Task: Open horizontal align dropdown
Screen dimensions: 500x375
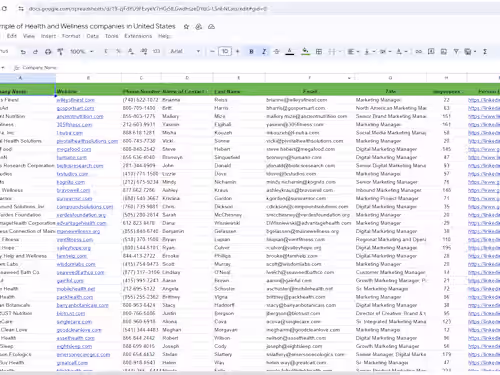Action: click(353, 51)
